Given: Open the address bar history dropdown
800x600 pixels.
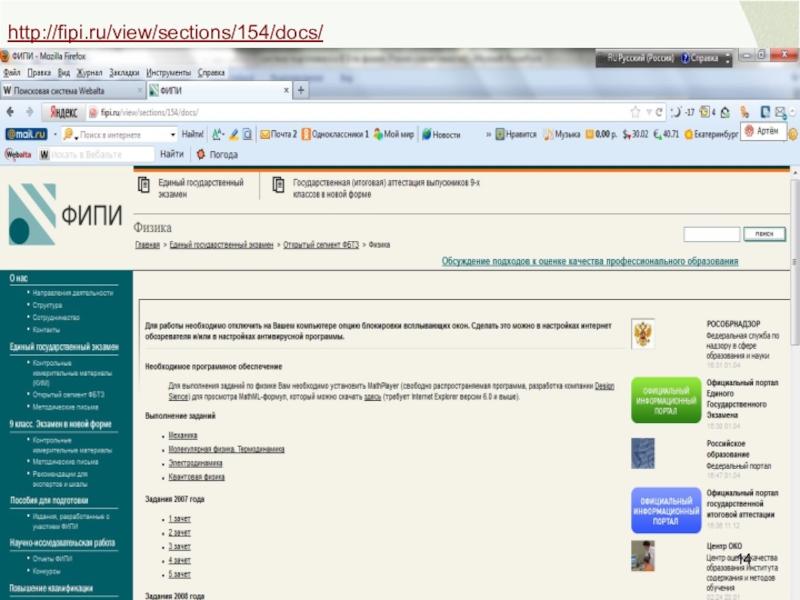Looking at the screenshot, I should click(649, 112).
